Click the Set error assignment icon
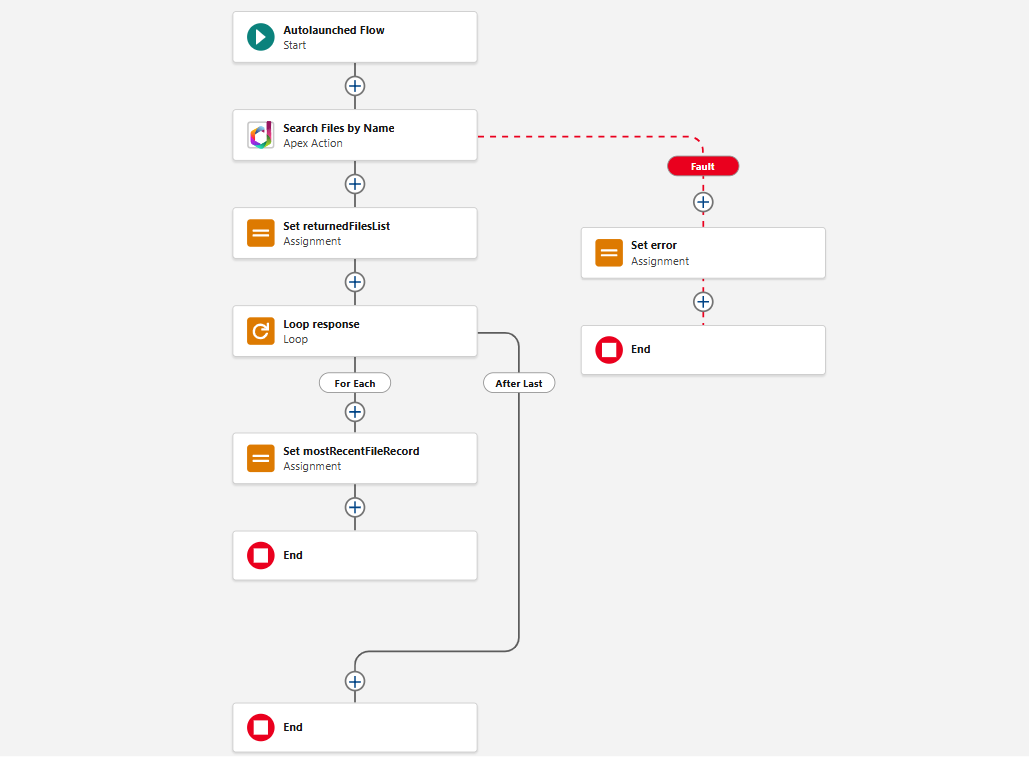This screenshot has height=757, width=1029. [x=609, y=253]
